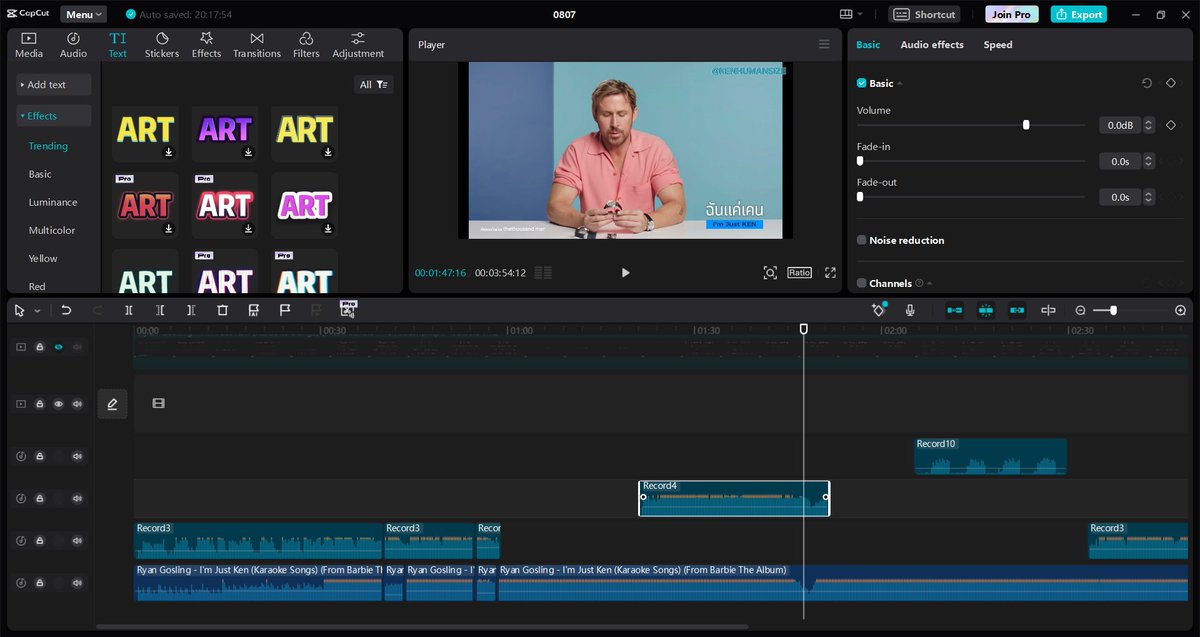
Task: Lock the Record3 audio track
Action: tap(39, 541)
